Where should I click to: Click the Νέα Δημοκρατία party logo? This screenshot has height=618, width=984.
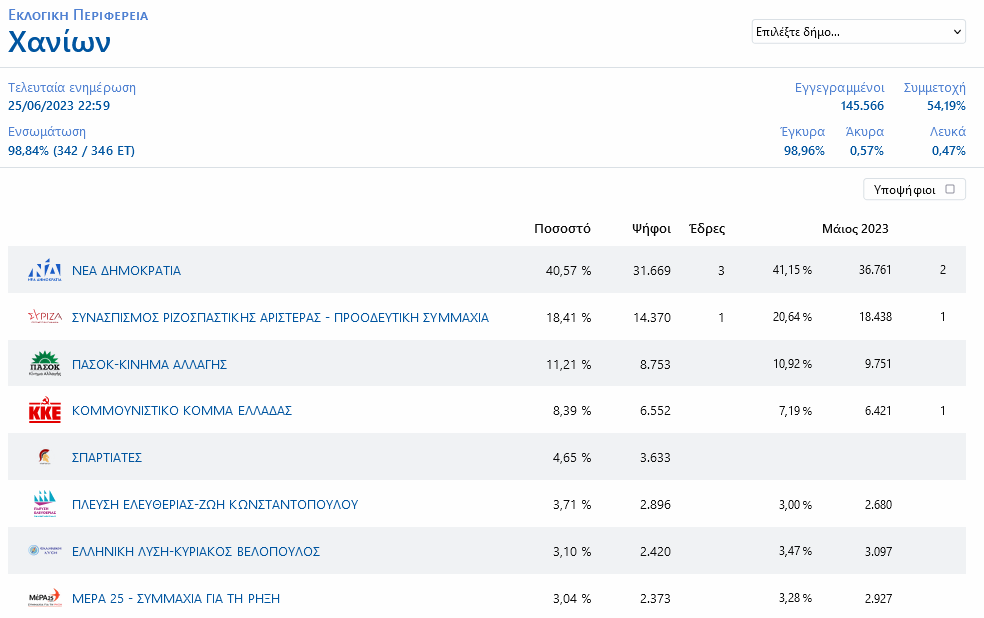pos(45,270)
